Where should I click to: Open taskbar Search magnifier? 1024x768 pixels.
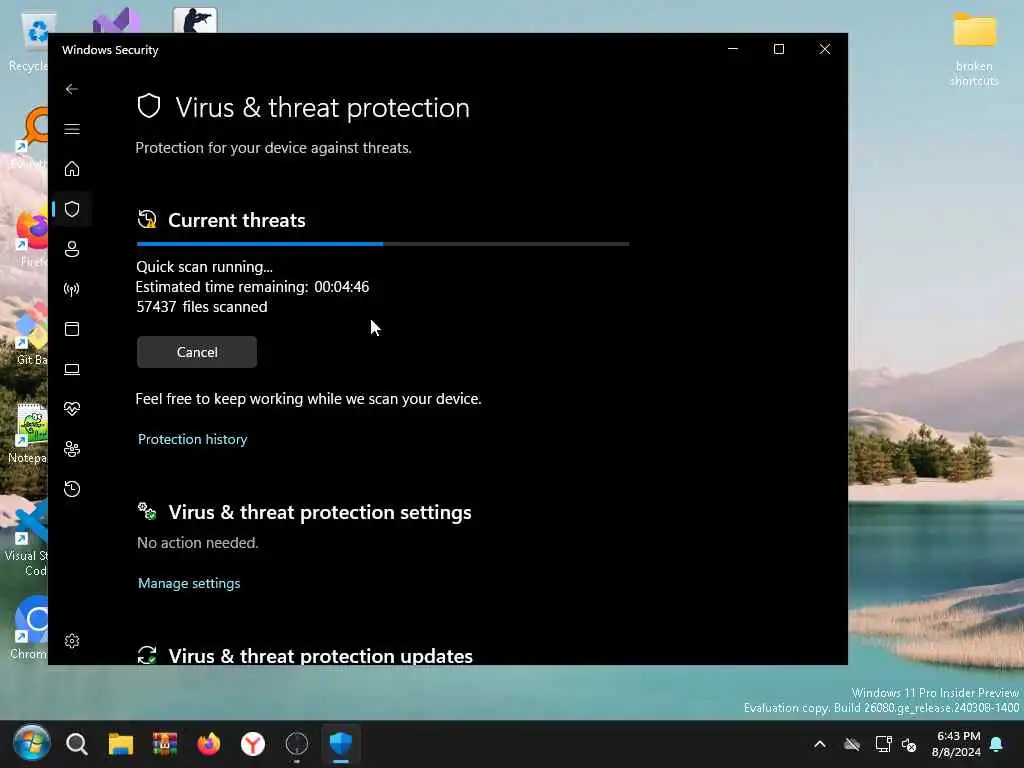click(76, 744)
